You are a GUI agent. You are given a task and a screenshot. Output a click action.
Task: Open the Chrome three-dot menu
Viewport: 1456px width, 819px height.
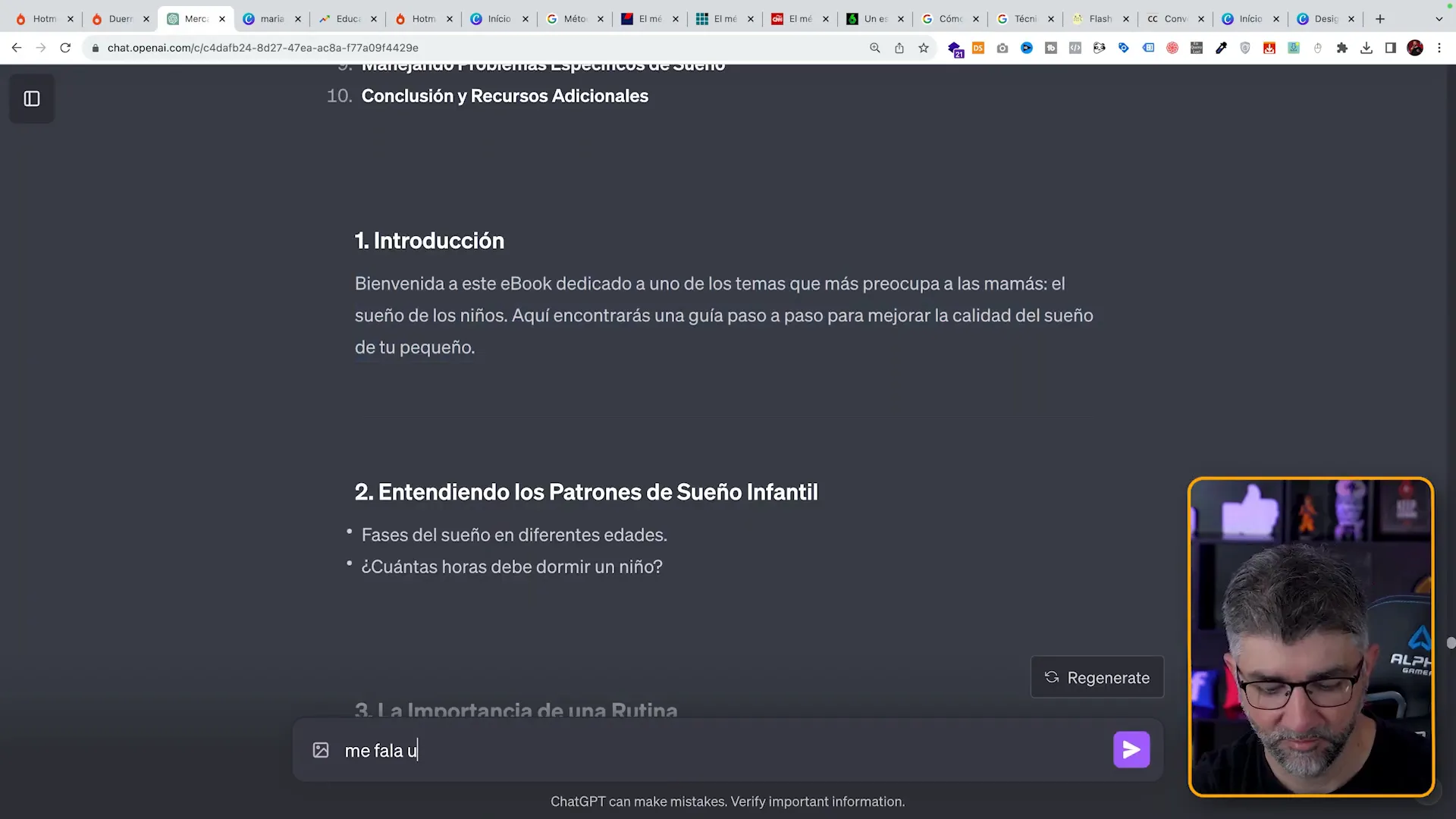(x=1439, y=48)
